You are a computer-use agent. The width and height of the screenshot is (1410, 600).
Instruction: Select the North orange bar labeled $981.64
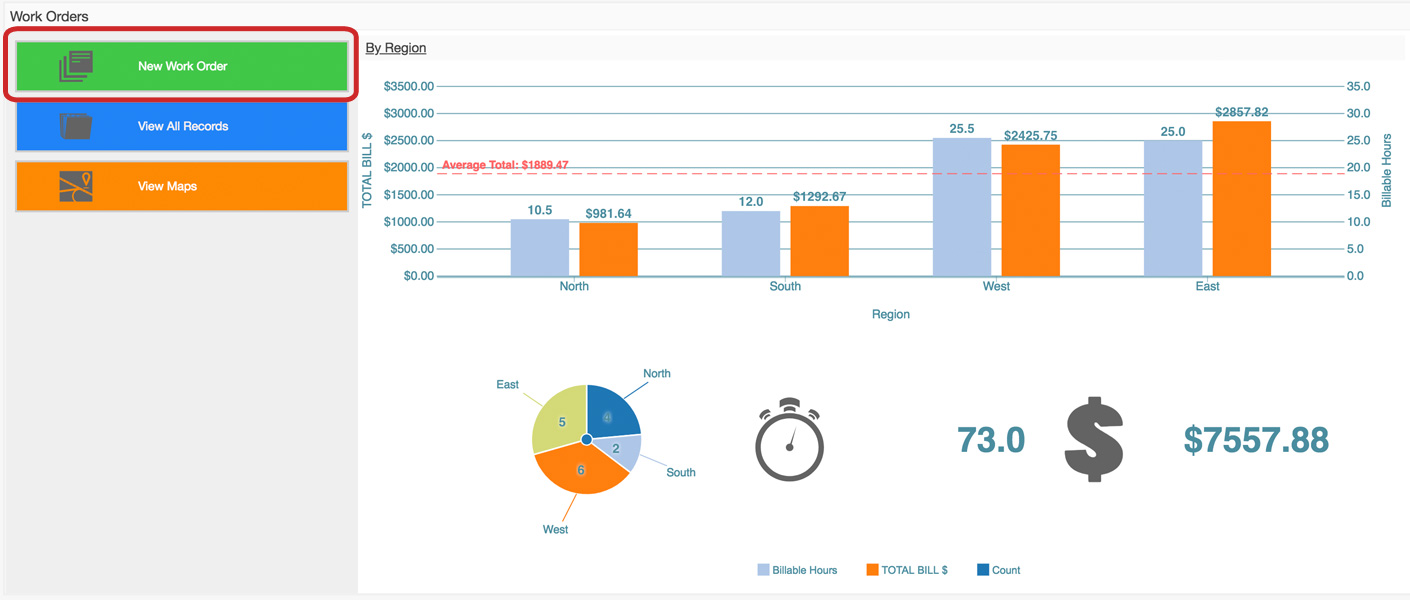point(608,249)
